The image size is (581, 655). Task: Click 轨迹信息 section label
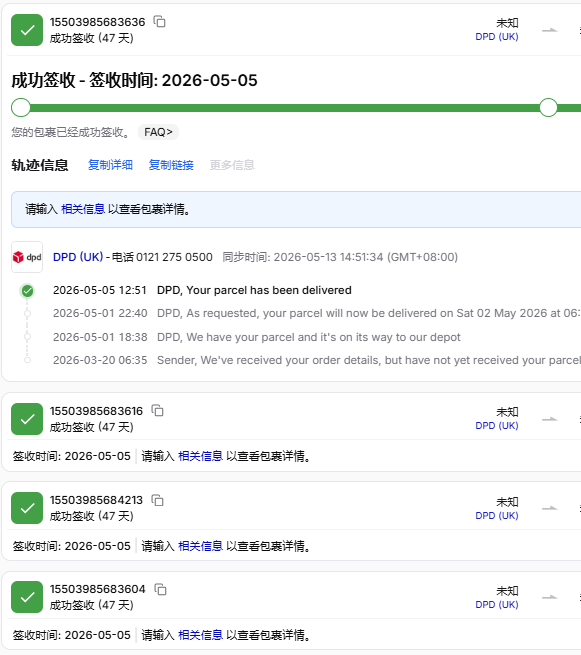[x=40, y=165]
